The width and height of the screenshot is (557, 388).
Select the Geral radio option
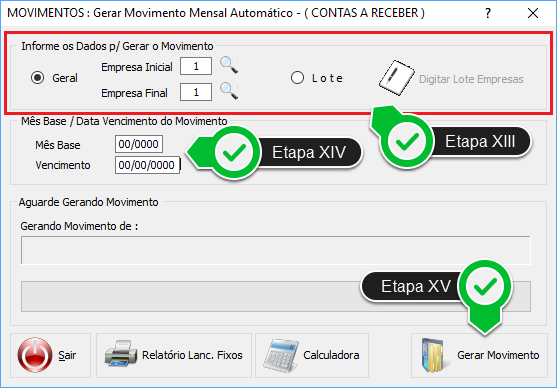(x=38, y=78)
